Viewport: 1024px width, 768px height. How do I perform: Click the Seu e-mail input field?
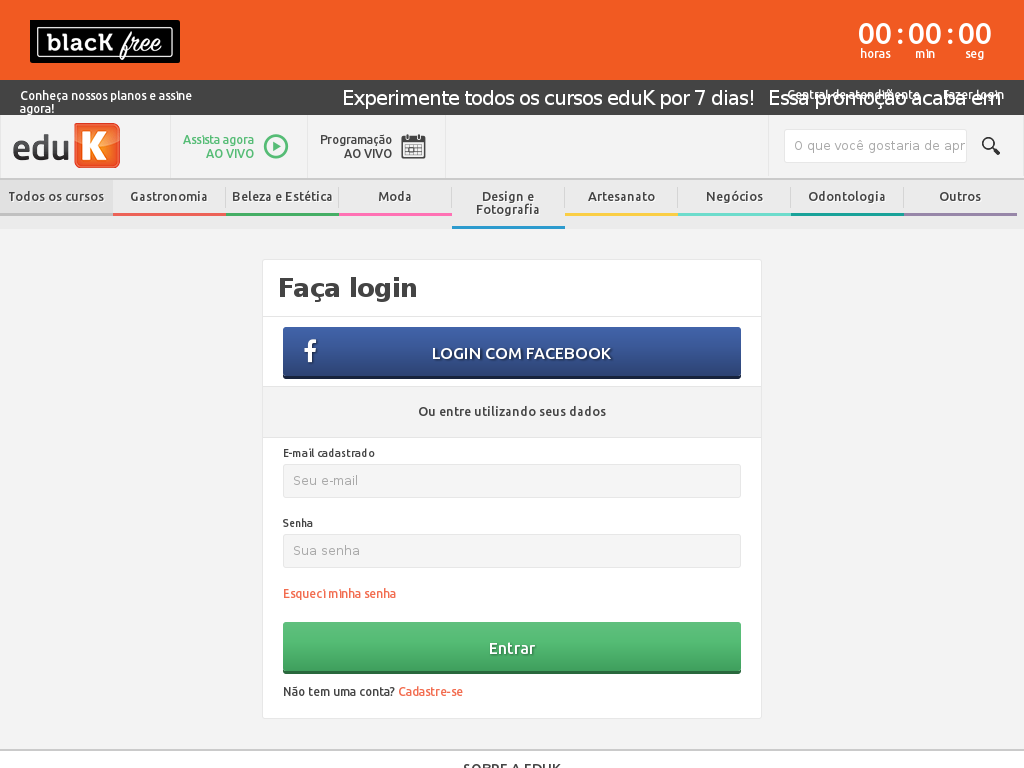click(511, 481)
